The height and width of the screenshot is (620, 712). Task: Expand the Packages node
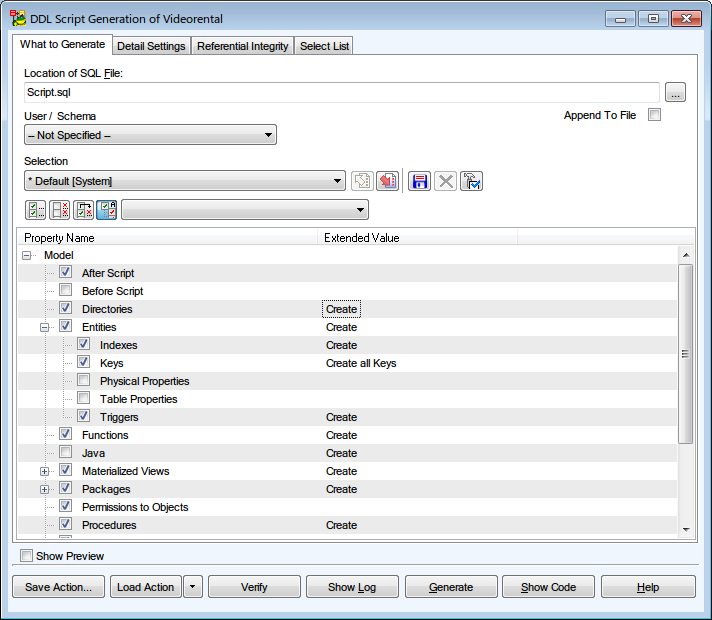point(44,490)
